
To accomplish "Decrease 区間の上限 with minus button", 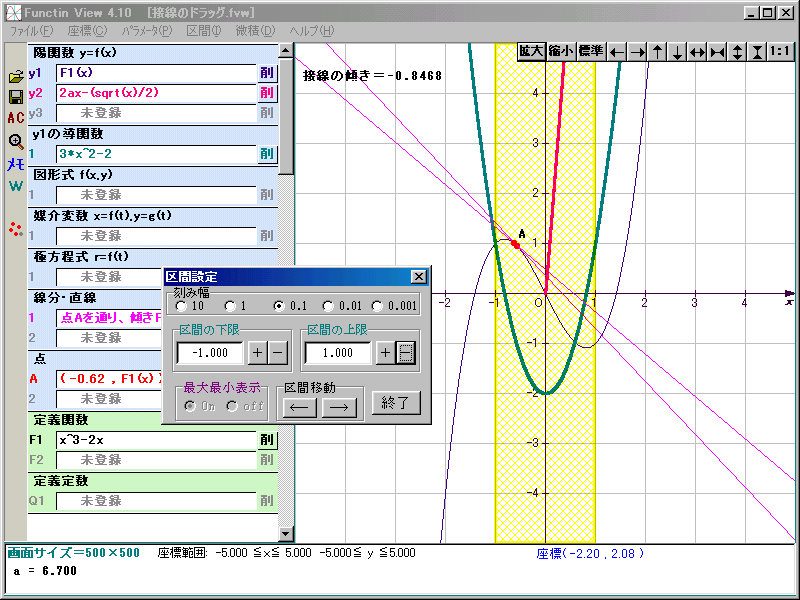I will 406,353.
